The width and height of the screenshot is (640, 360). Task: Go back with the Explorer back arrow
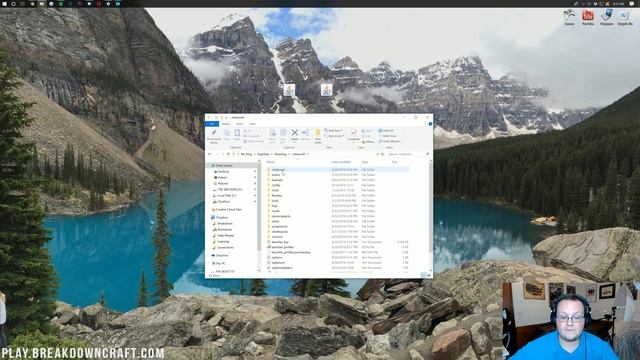(210, 154)
